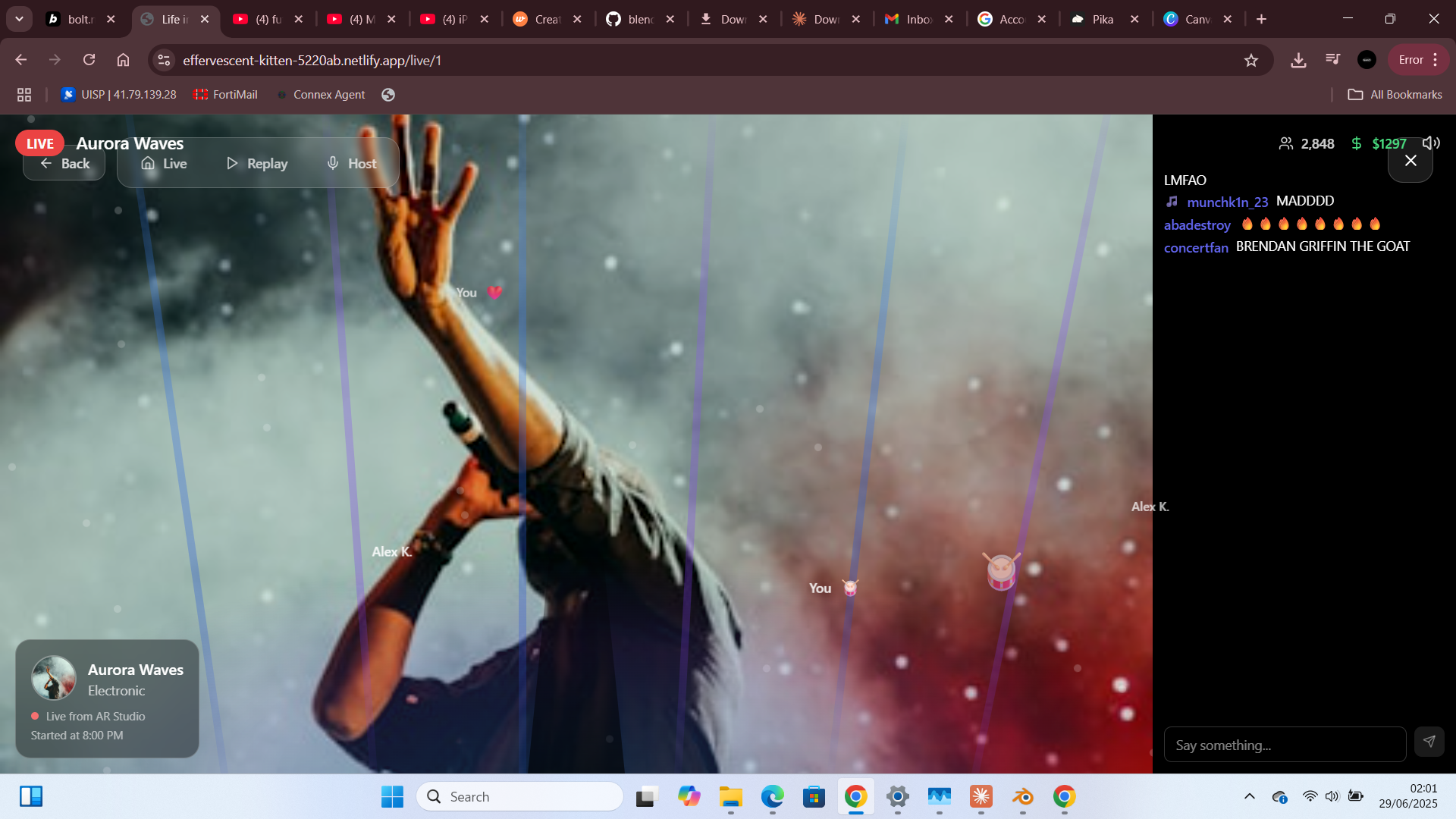Open Blender from the Windows taskbar
Viewport: 1456px width, 819px height.
(1022, 796)
